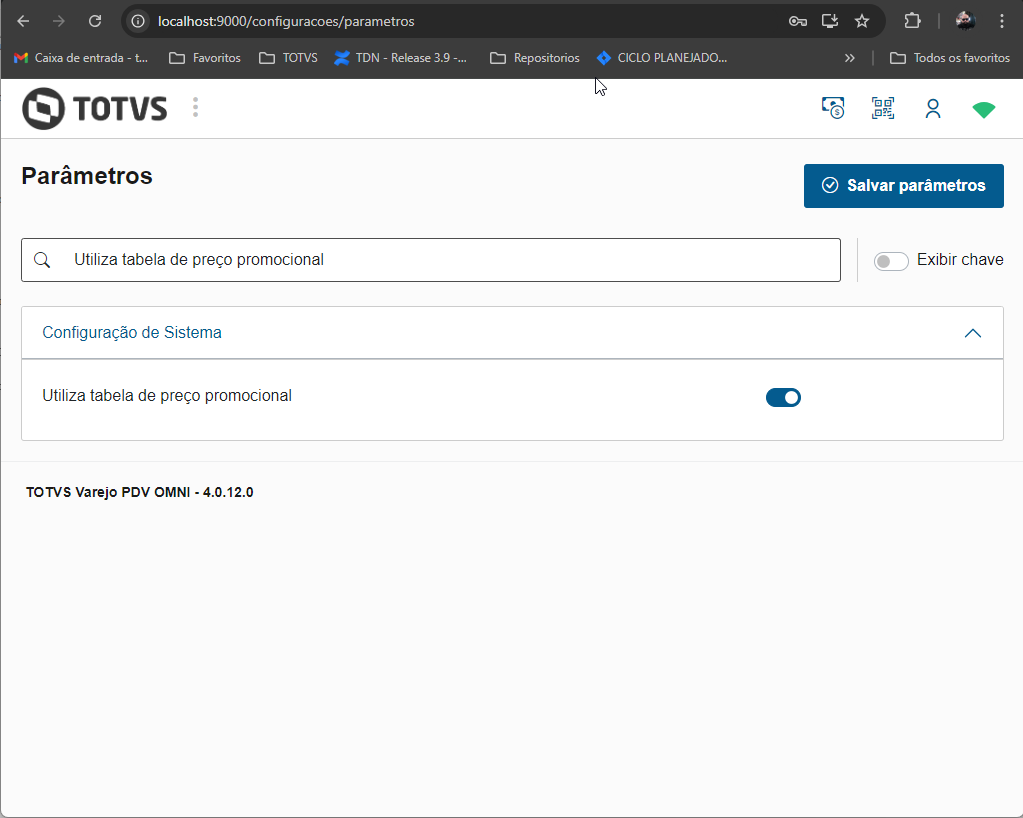Screen dimensions: 1023x818
Task: Save with Salvar parâmetros button
Action: point(903,186)
